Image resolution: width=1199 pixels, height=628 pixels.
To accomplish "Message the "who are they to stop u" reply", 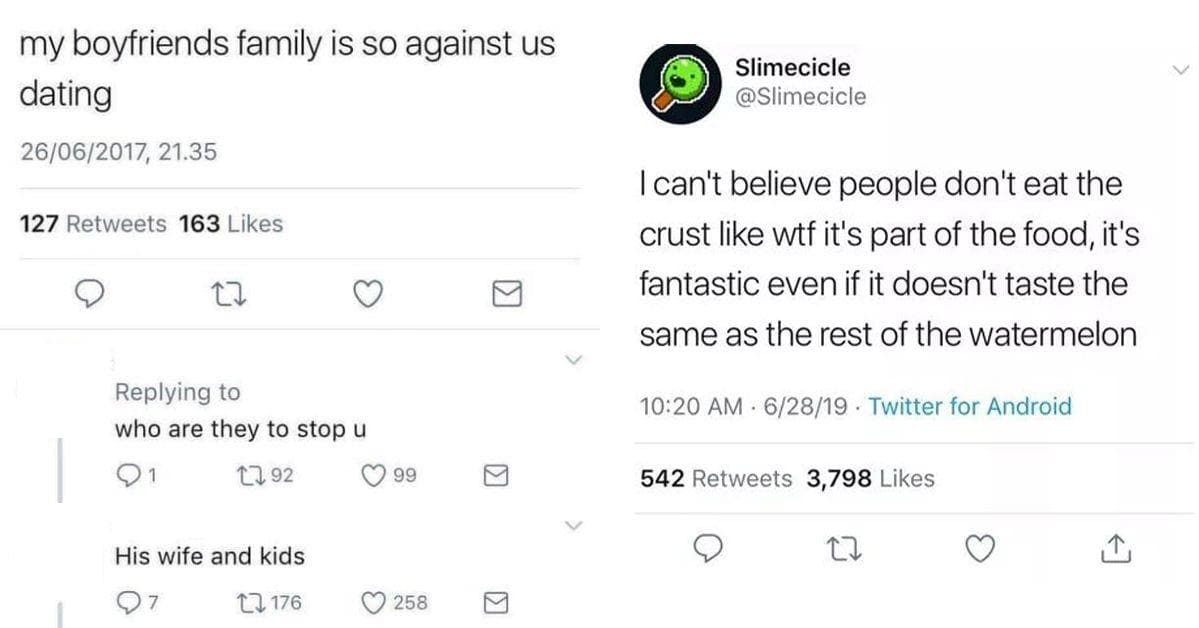I will 497,477.
